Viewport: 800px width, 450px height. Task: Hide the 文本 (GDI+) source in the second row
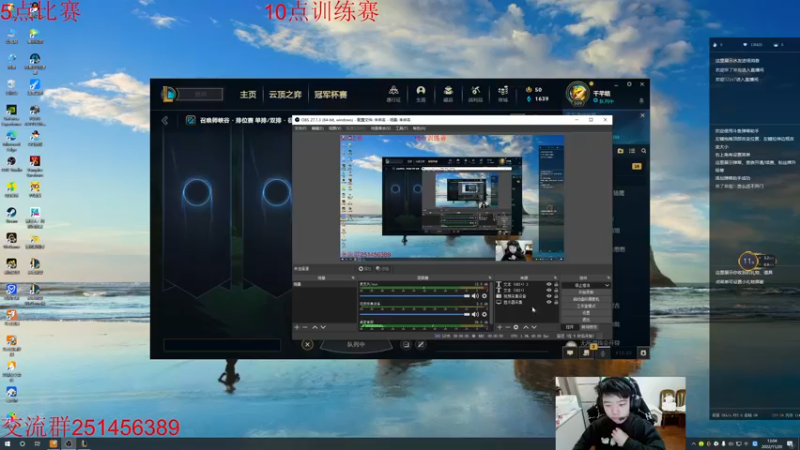[549, 290]
